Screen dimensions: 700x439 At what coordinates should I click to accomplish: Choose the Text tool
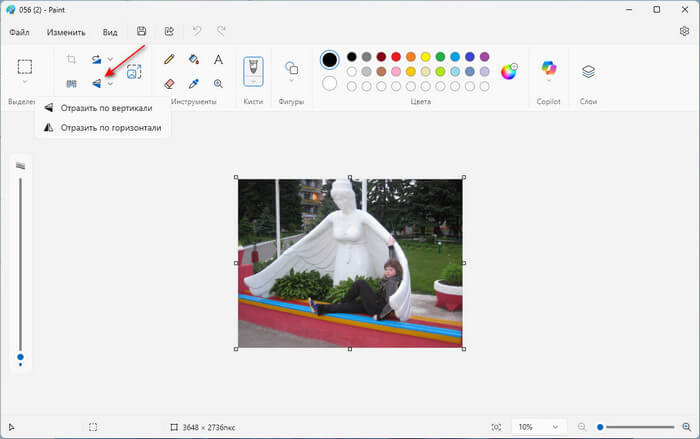point(218,60)
